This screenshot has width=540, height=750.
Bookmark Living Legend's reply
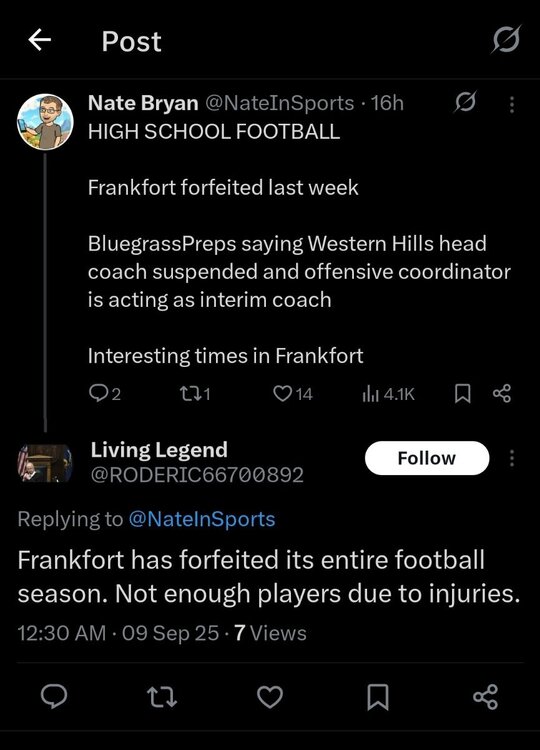[378, 697]
